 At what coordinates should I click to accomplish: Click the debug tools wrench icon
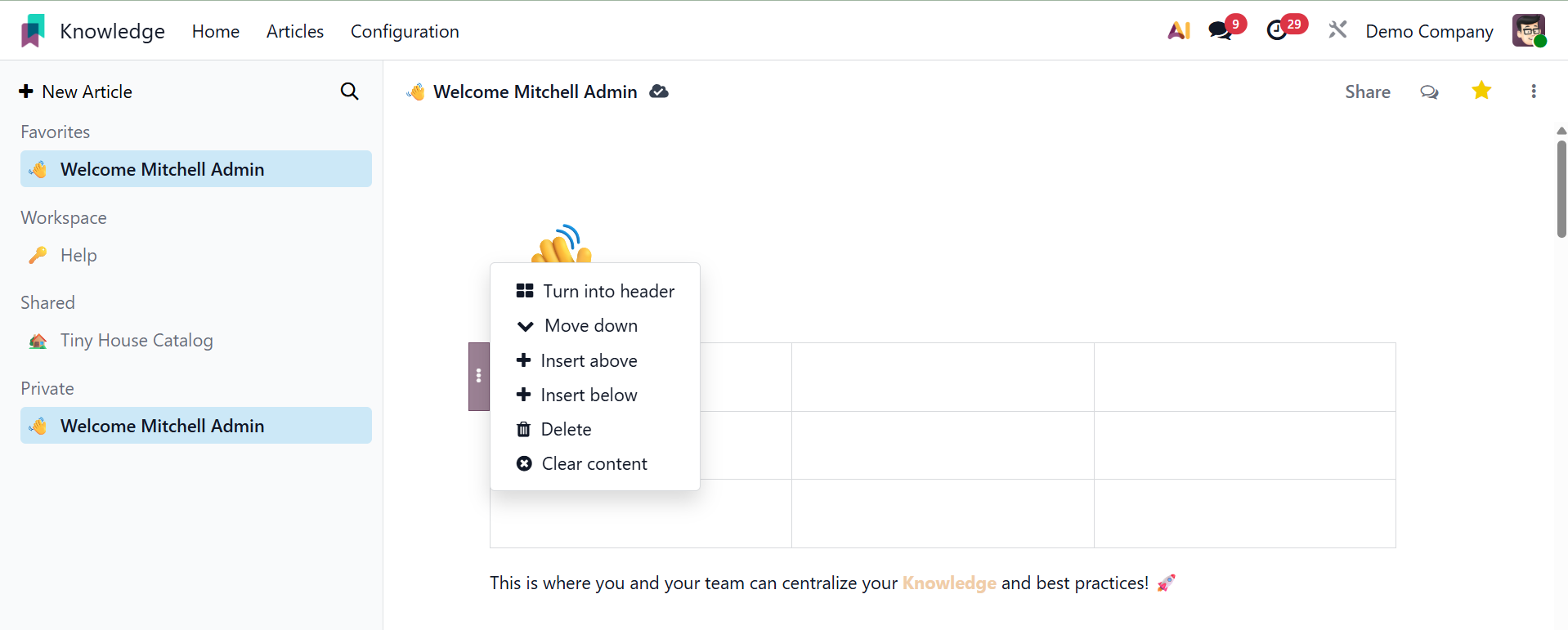(x=1337, y=31)
